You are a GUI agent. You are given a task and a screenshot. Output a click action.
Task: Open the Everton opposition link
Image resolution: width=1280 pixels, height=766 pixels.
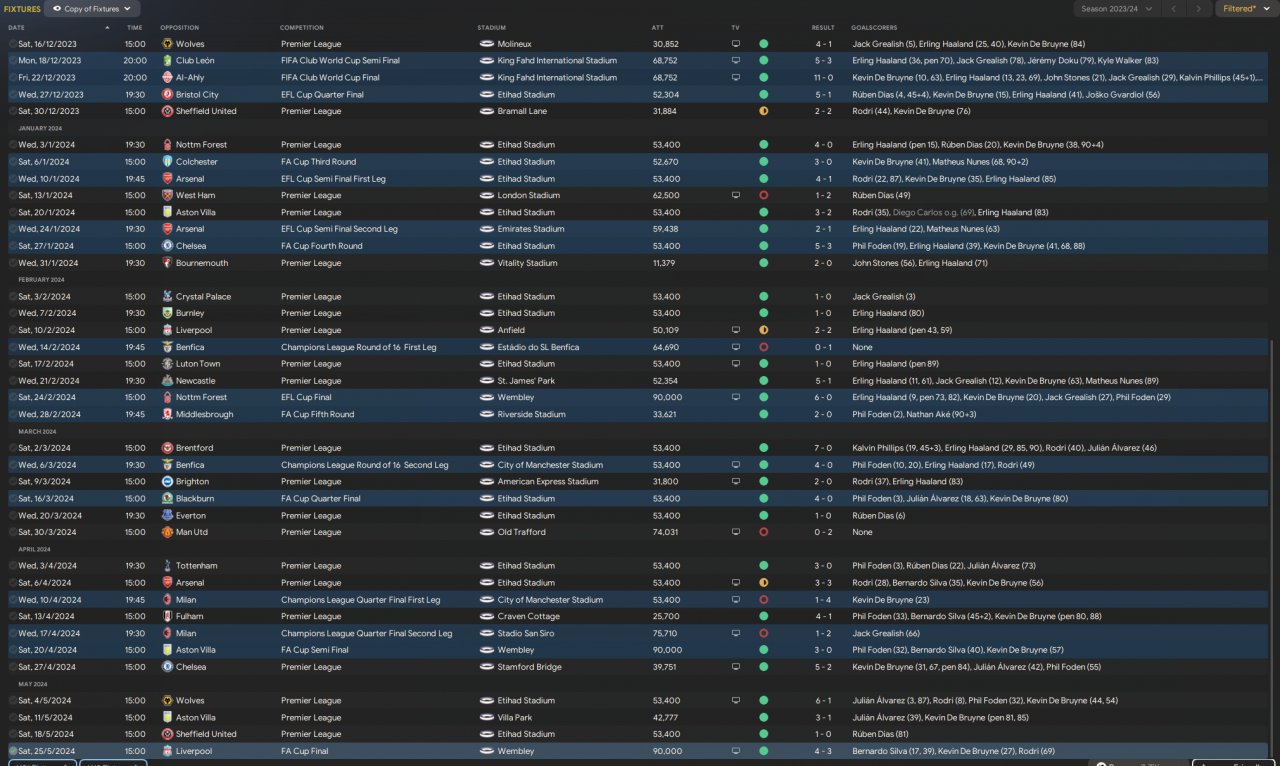[190, 515]
